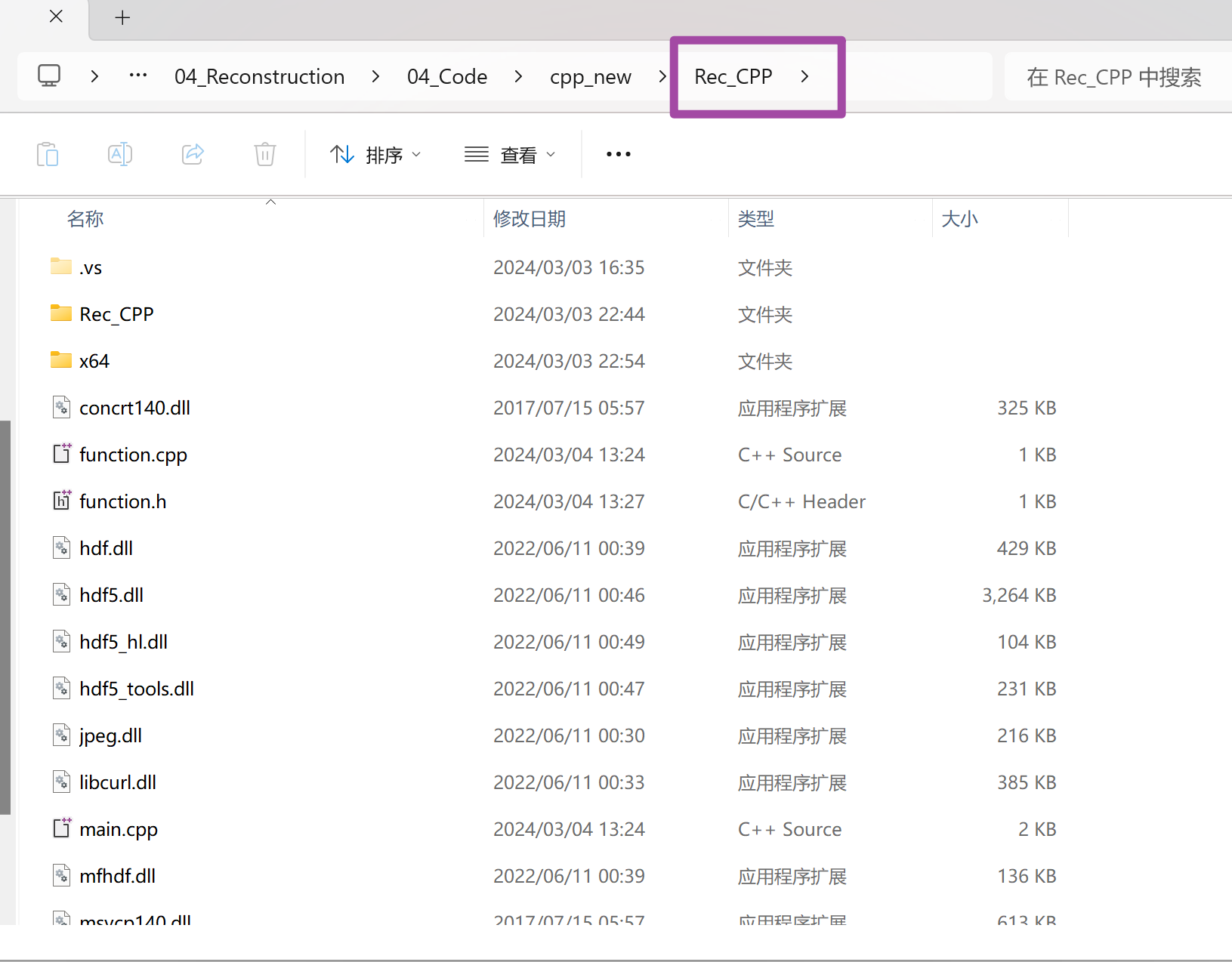Click the This PC monitor icon
1232x962 pixels.
tap(49, 76)
